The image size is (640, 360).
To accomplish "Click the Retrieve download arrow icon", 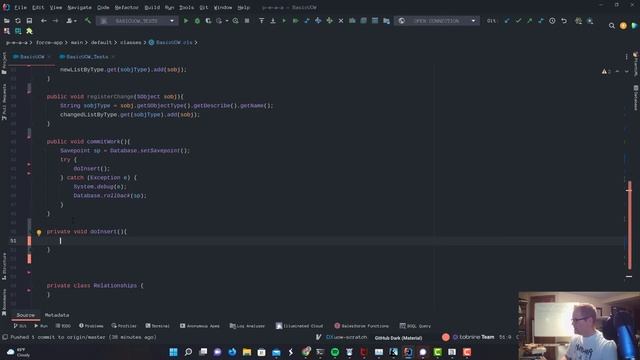I will (x=273, y=20).
